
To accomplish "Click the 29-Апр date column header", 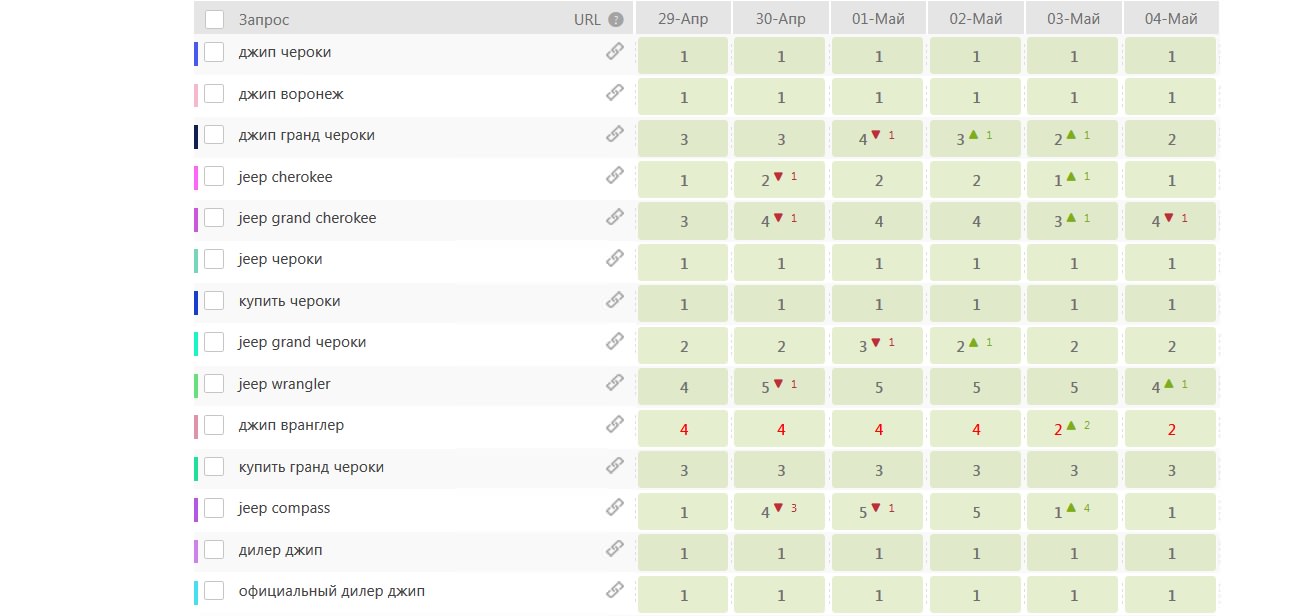I will click(x=684, y=19).
